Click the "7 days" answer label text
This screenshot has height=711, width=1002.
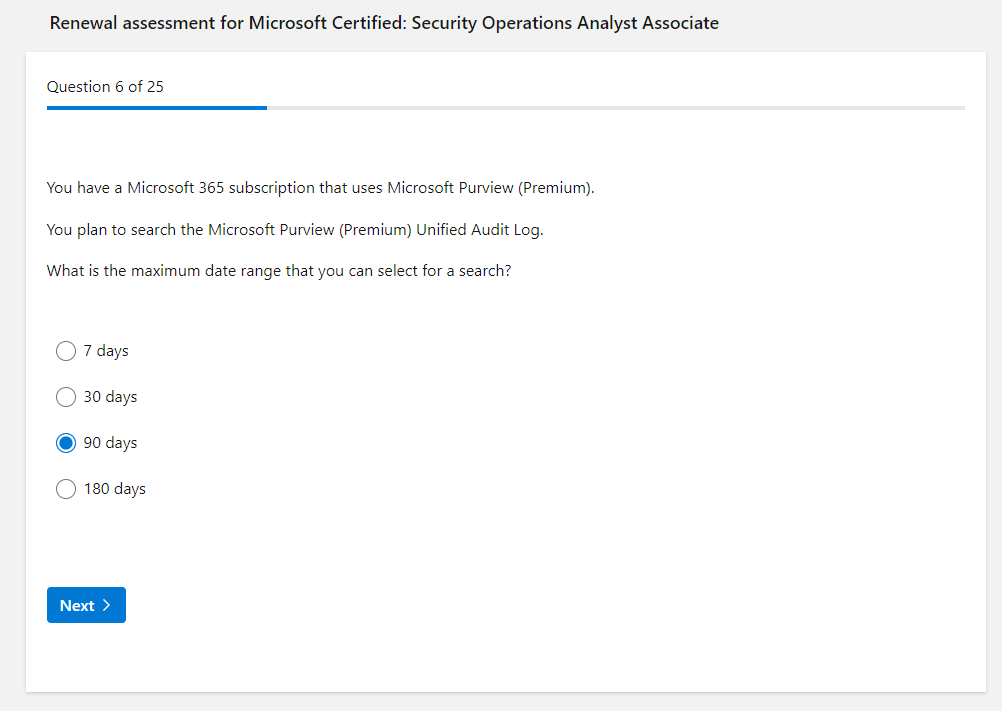coord(106,351)
